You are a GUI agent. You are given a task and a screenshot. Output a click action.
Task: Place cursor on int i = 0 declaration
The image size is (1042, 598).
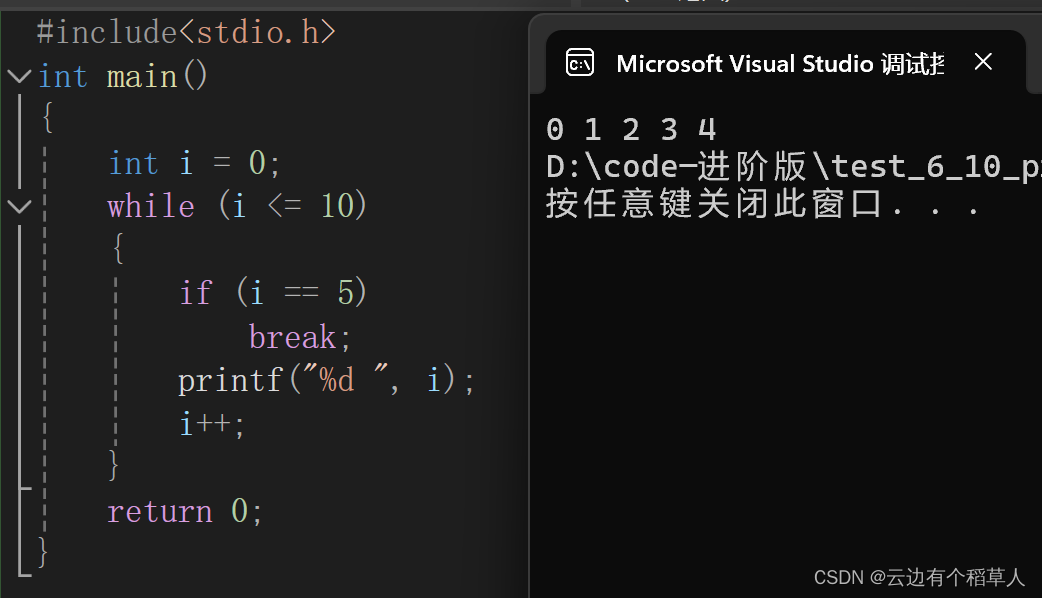click(x=195, y=163)
